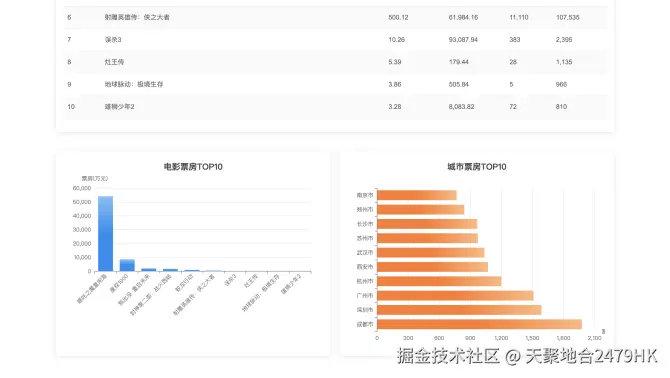The image size is (670, 378).
Task: Click the 3.28 value in row 10
Action: pyautogui.click(x=395, y=107)
